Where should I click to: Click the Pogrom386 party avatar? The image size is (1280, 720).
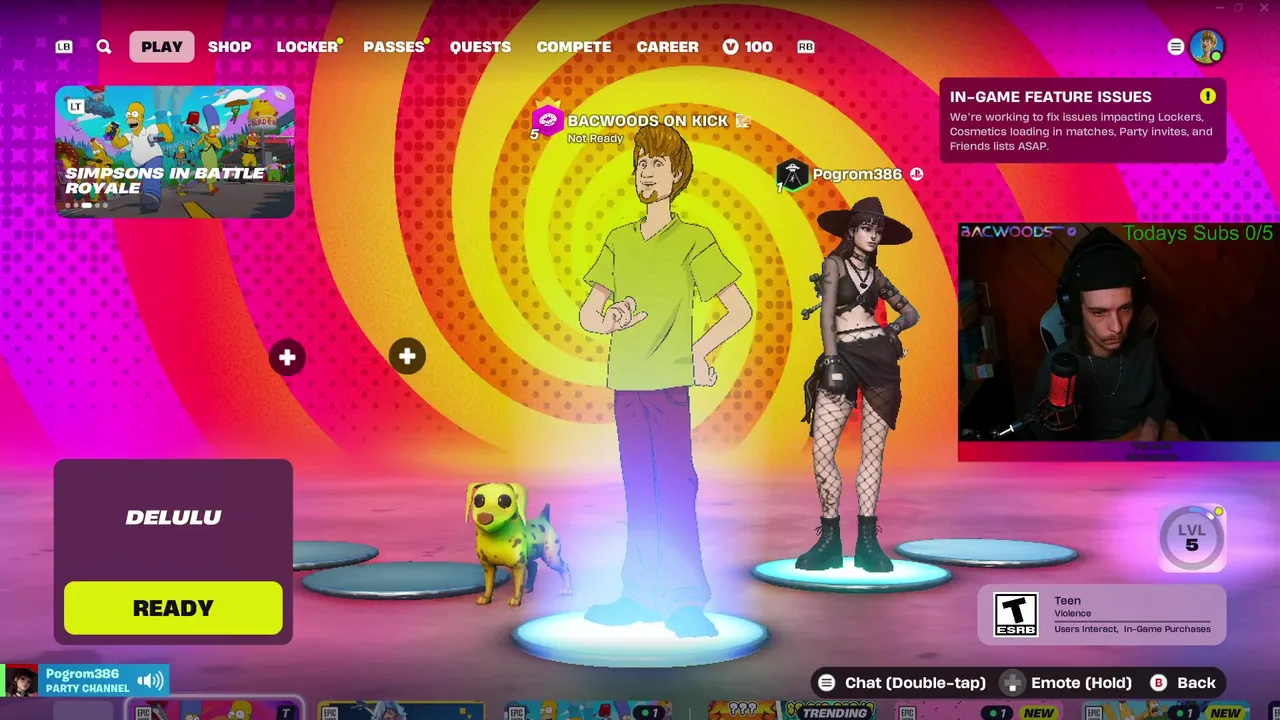click(21, 682)
